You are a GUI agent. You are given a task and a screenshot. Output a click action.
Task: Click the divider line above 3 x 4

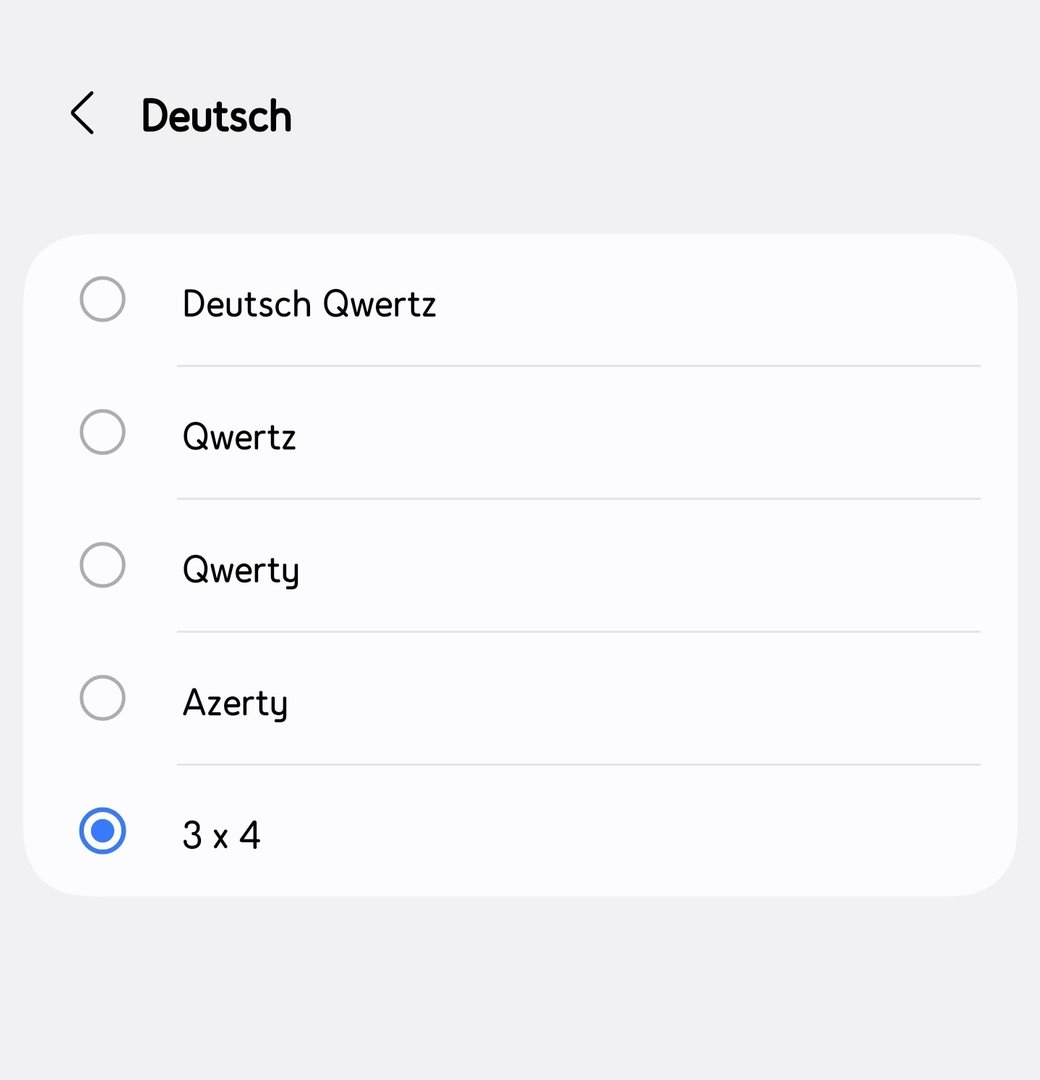tap(578, 765)
